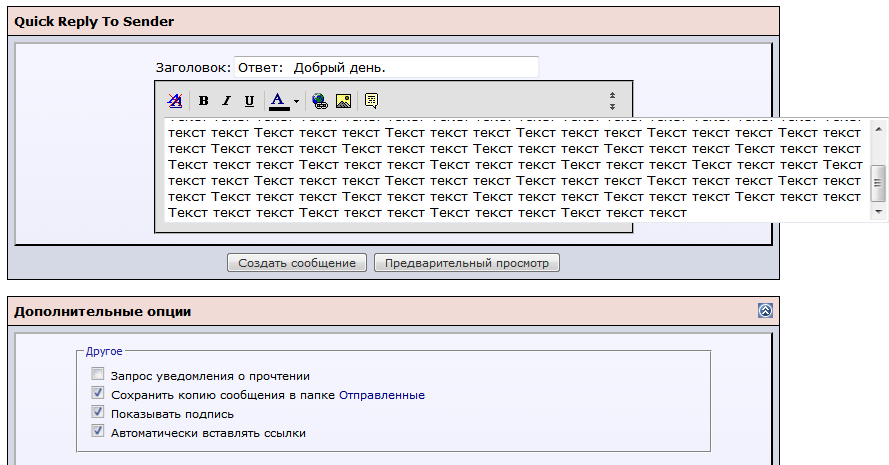889x465 pixels.
Task: Click the text area scrollbar thumb
Action: (x=878, y=183)
